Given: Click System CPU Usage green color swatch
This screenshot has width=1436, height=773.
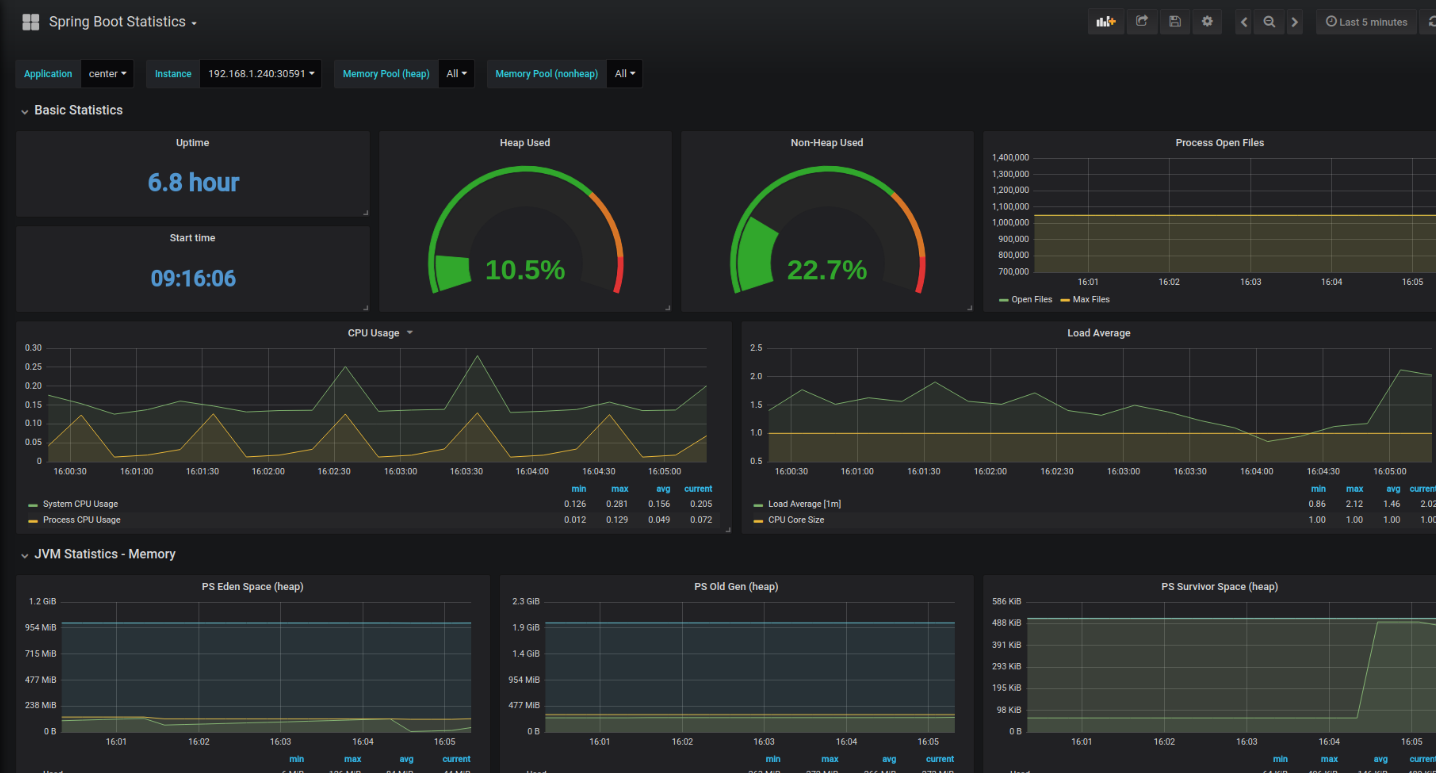Looking at the screenshot, I should (x=33, y=505).
